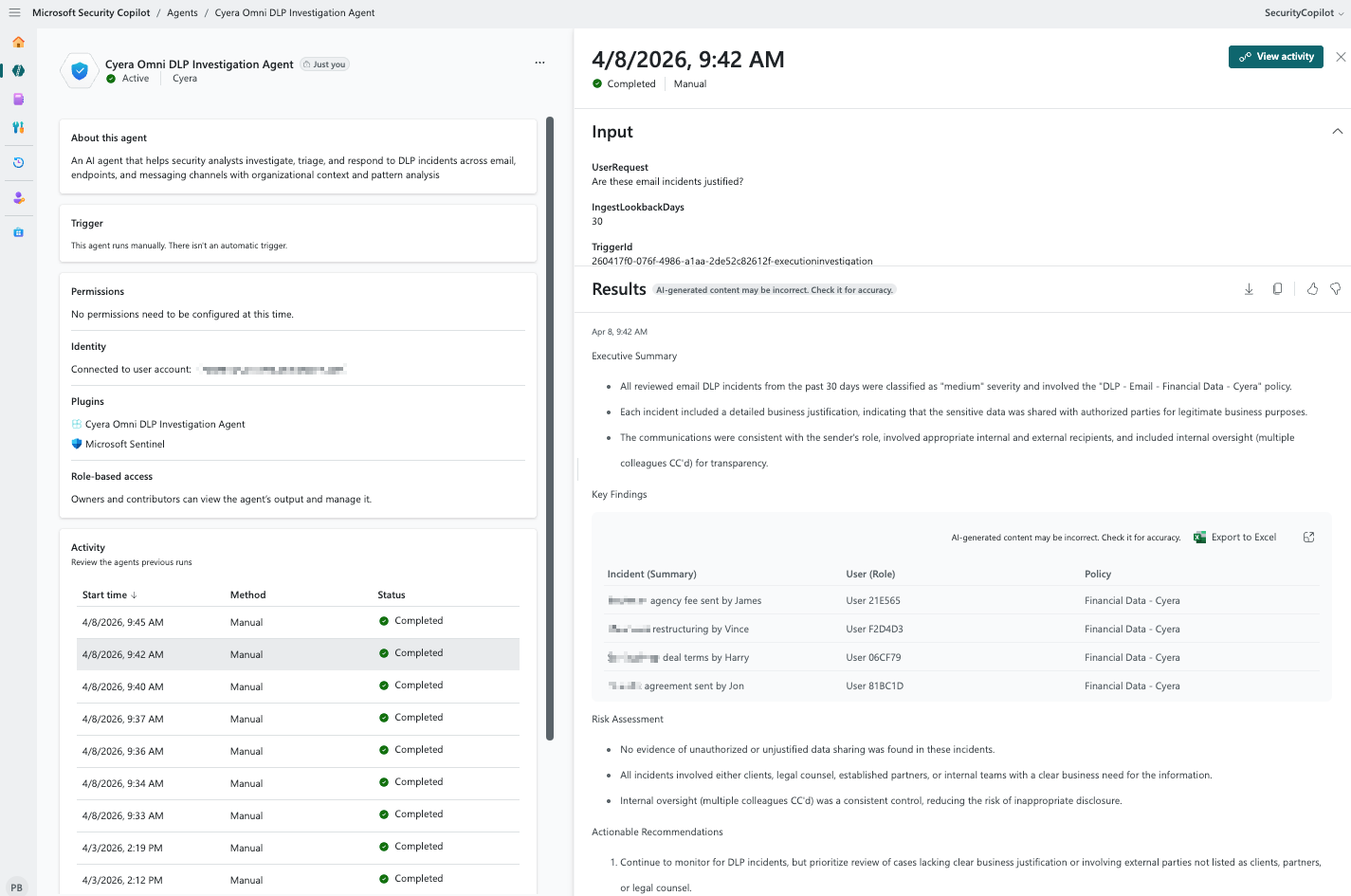
Task: Click Cyera Omni DLP Investigation Agent breadcrumb
Action: coord(295,12)
